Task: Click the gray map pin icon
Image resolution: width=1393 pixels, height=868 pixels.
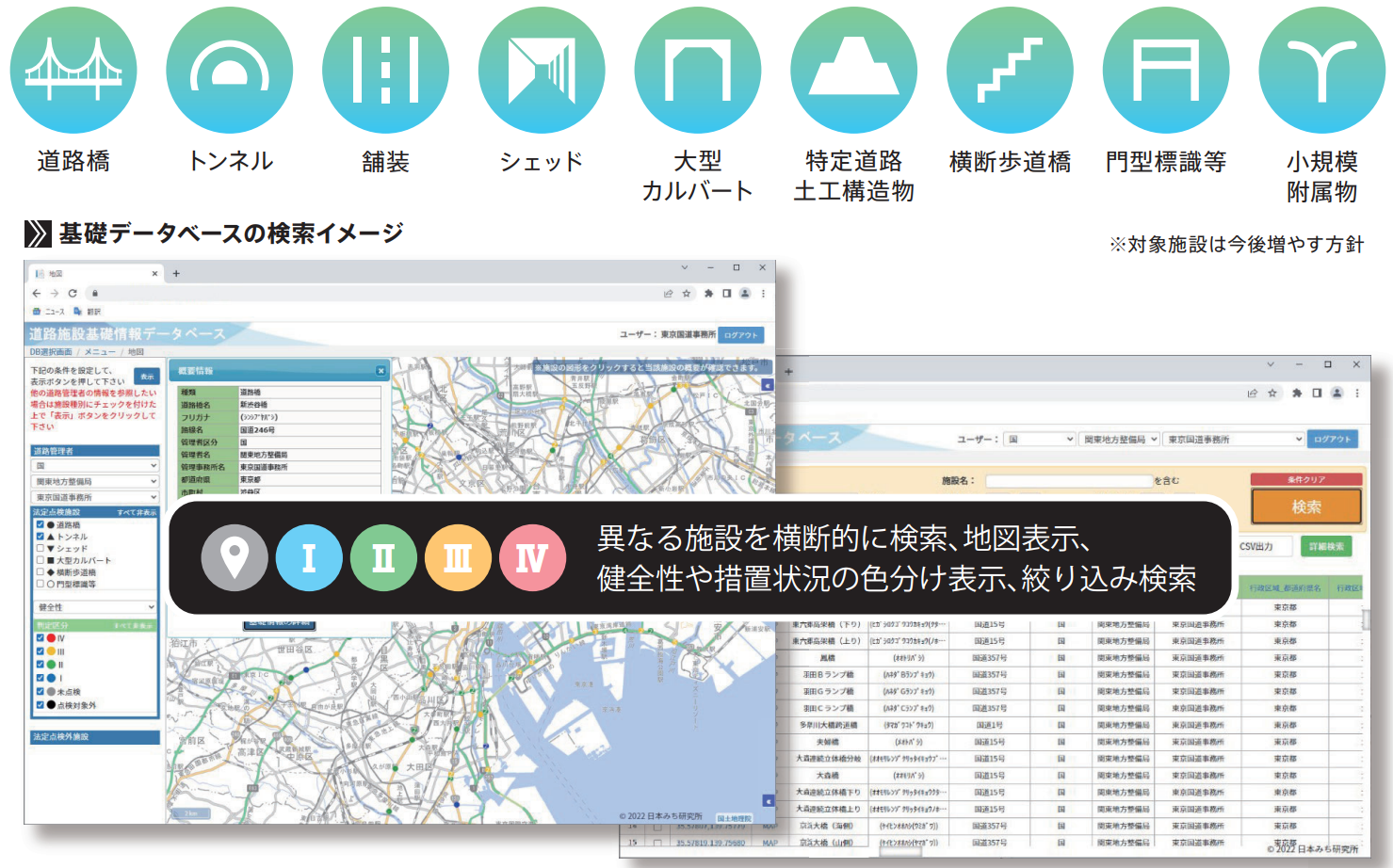Action: [x=234, y=557]
